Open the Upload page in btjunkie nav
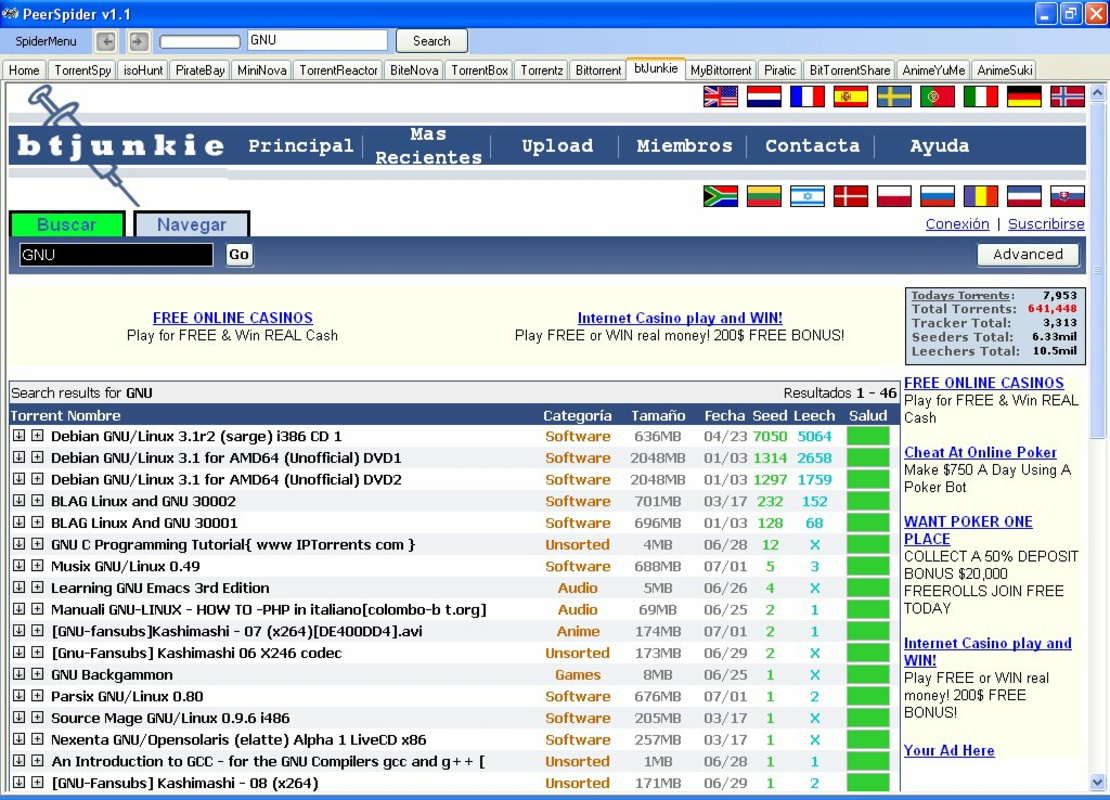Image resolution: width=1110 pixels, height=800 pixels. coord(558,146)
